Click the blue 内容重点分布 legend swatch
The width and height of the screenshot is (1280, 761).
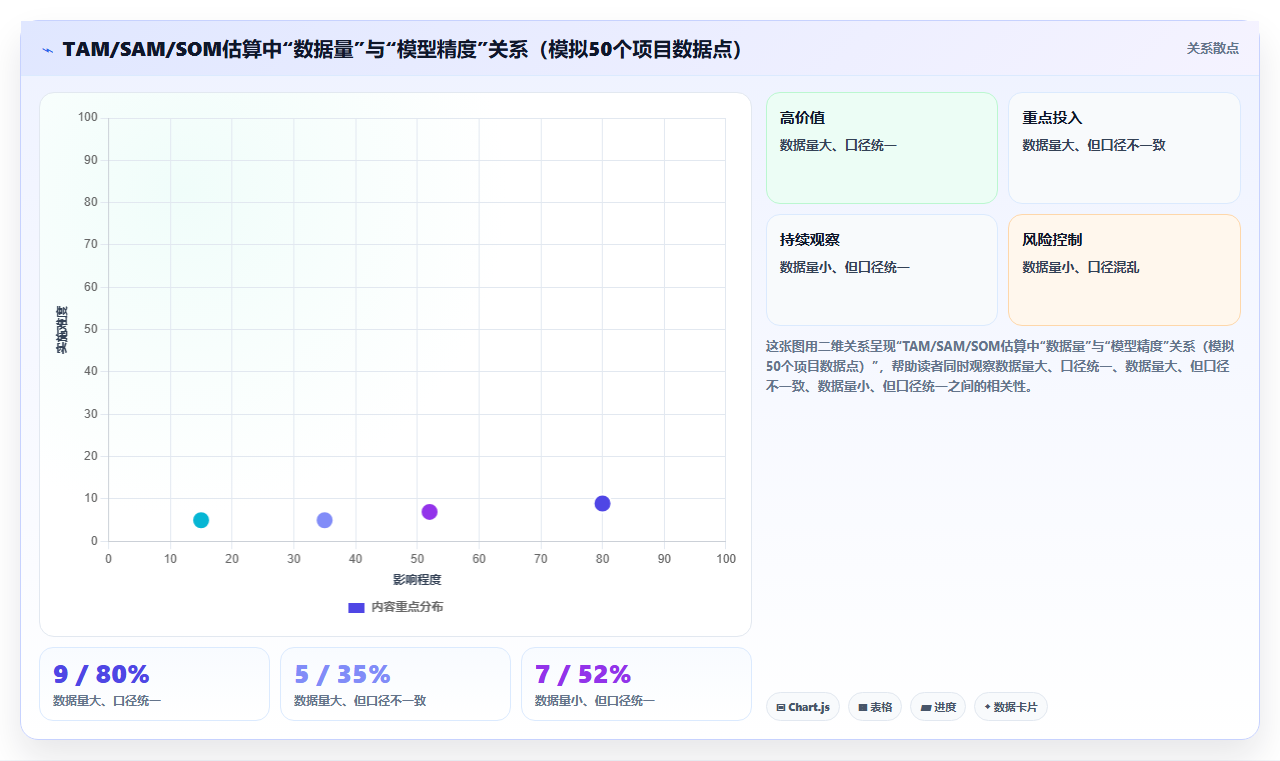(x=356, y=607)
